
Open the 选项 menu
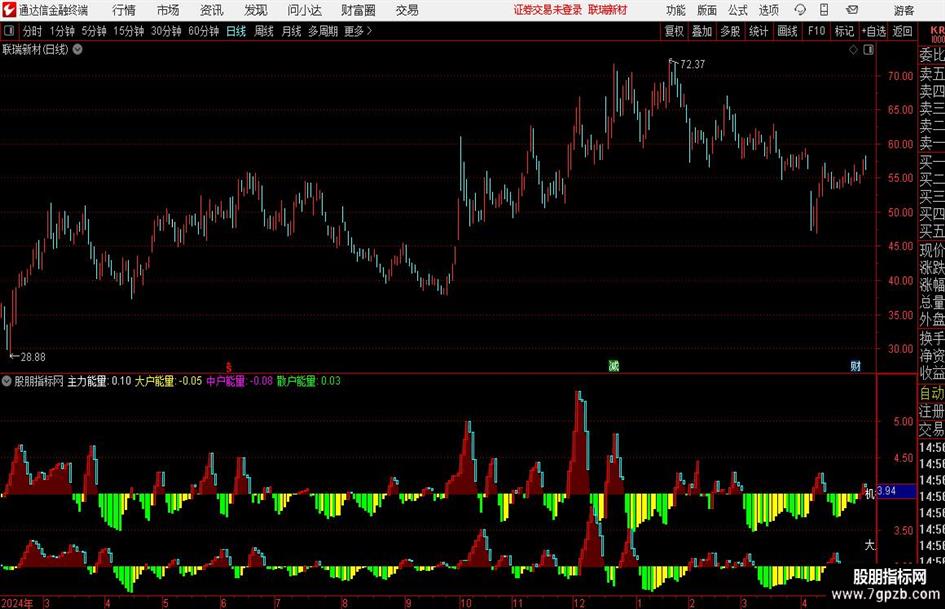tap(768, 10)
